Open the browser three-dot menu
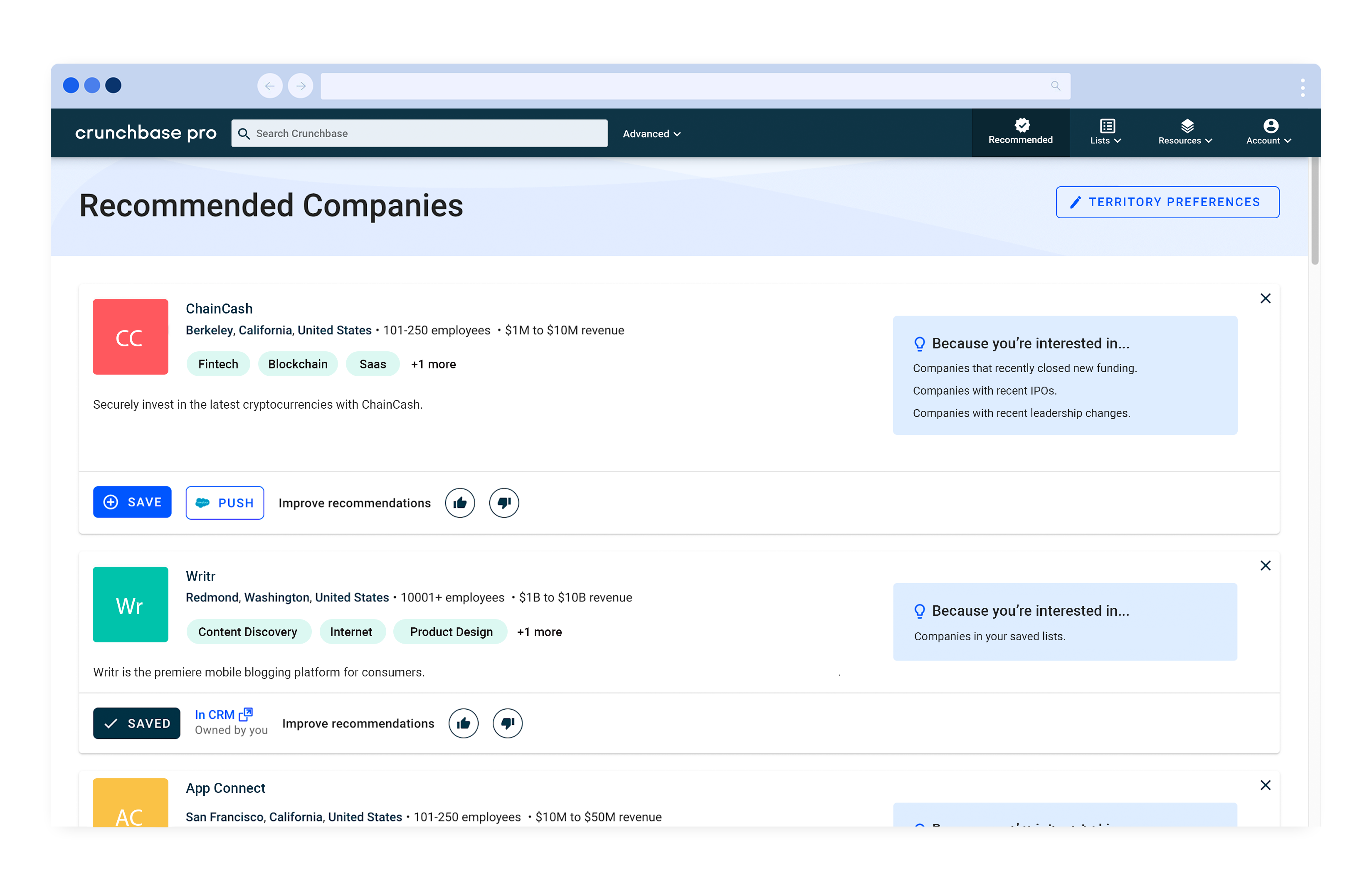 point(1302,88)
